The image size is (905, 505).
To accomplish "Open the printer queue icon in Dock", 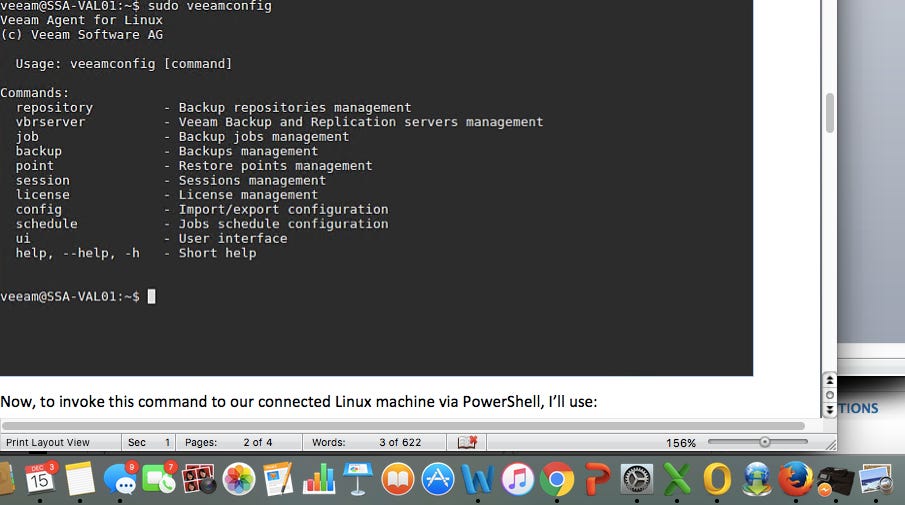I will pyautogui.click(x=835, y=480).
